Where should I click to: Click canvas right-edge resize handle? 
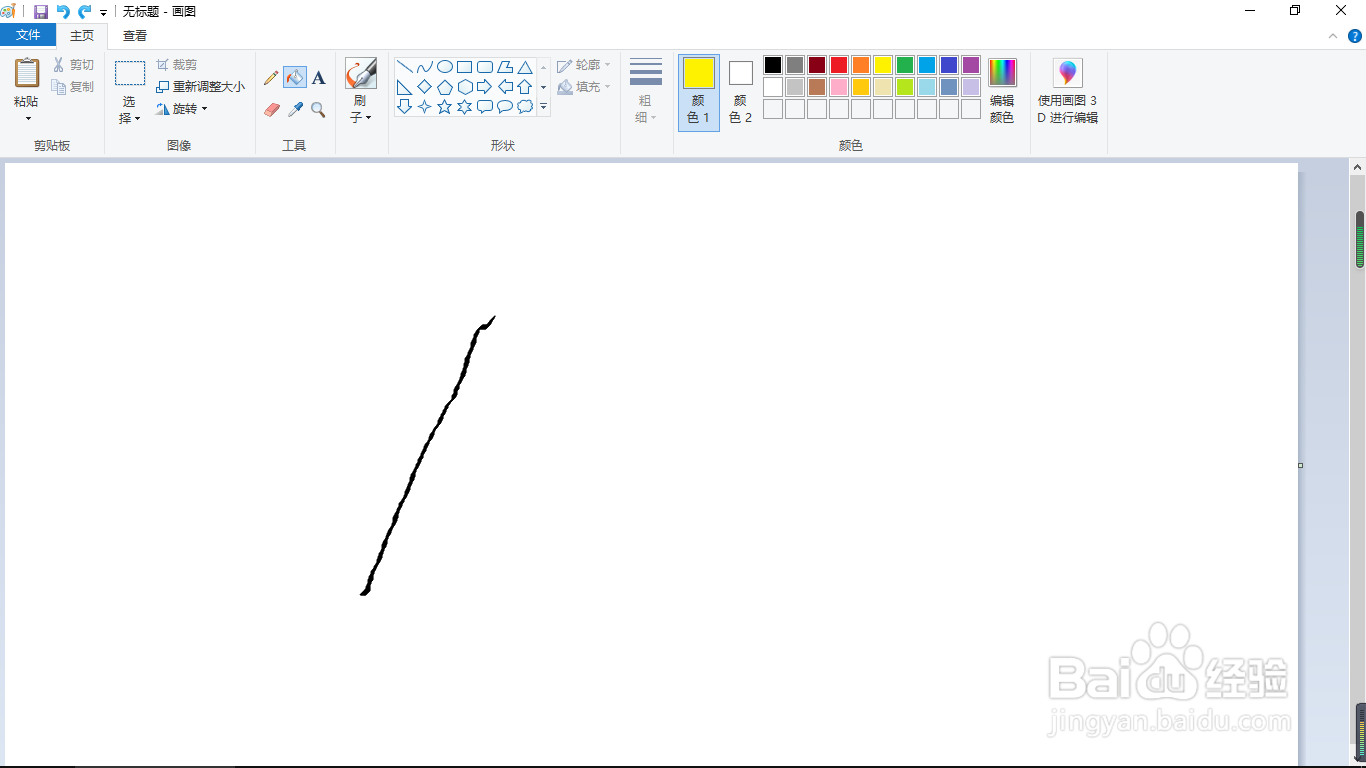click(x=1300, y=465)
